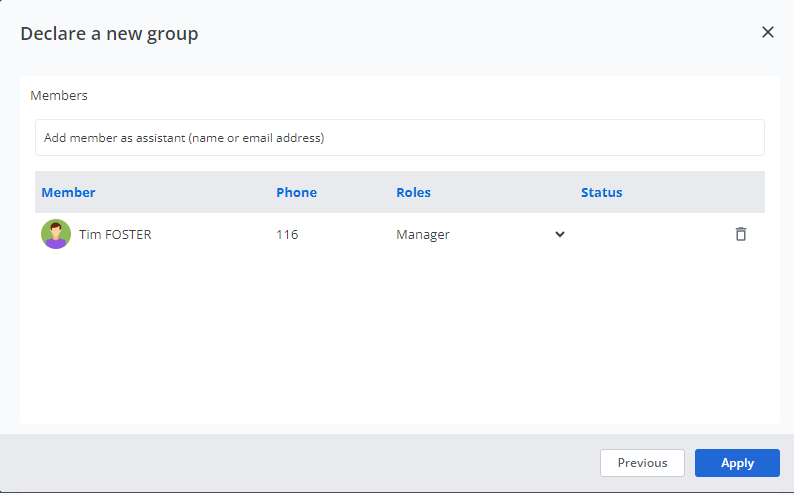Delete Tim FOSTER with the trash icon

click(740, 234)
